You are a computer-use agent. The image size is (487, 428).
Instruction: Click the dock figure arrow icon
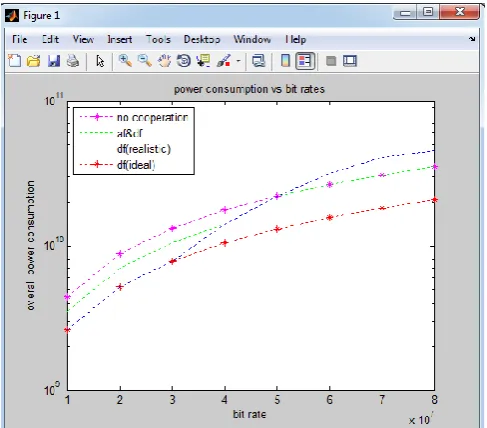pos(472,39)
